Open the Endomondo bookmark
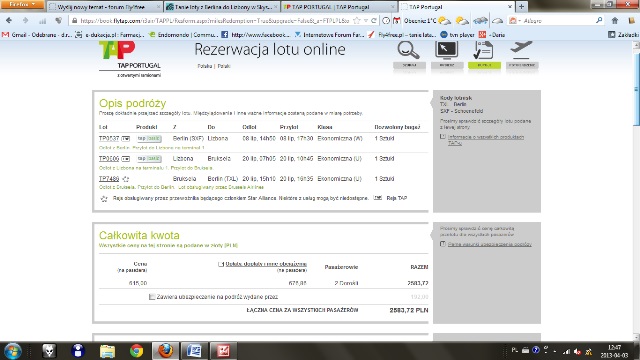 coord(184,35)
